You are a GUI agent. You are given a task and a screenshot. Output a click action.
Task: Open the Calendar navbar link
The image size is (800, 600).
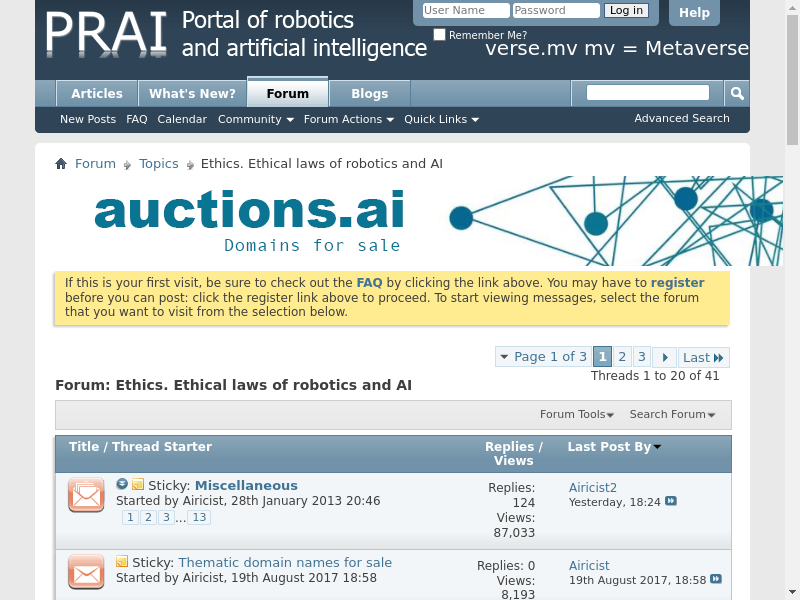[182, 119]
